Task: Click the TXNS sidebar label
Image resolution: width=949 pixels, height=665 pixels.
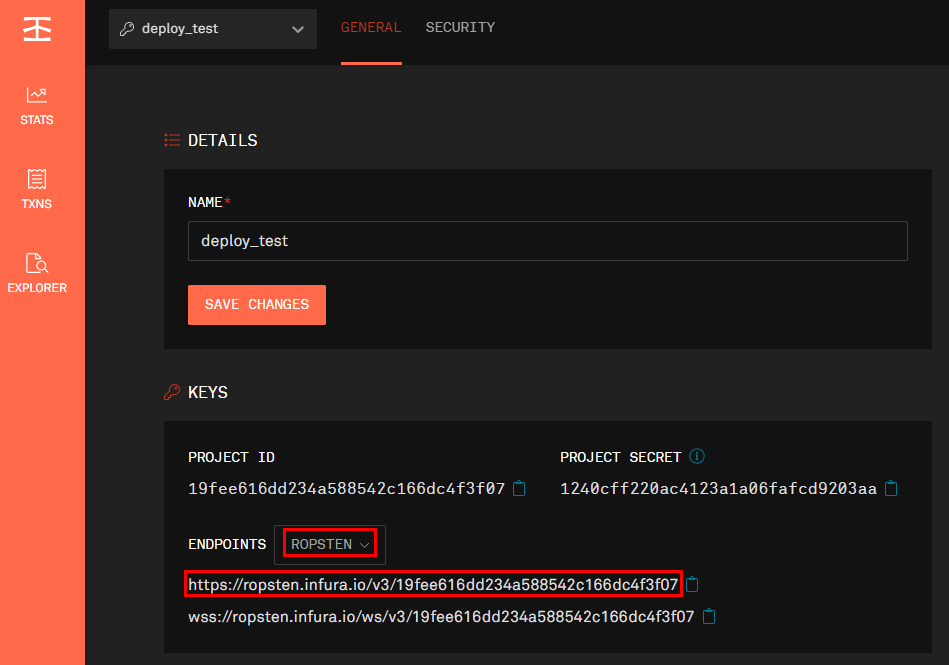Action: pos(37,204)
